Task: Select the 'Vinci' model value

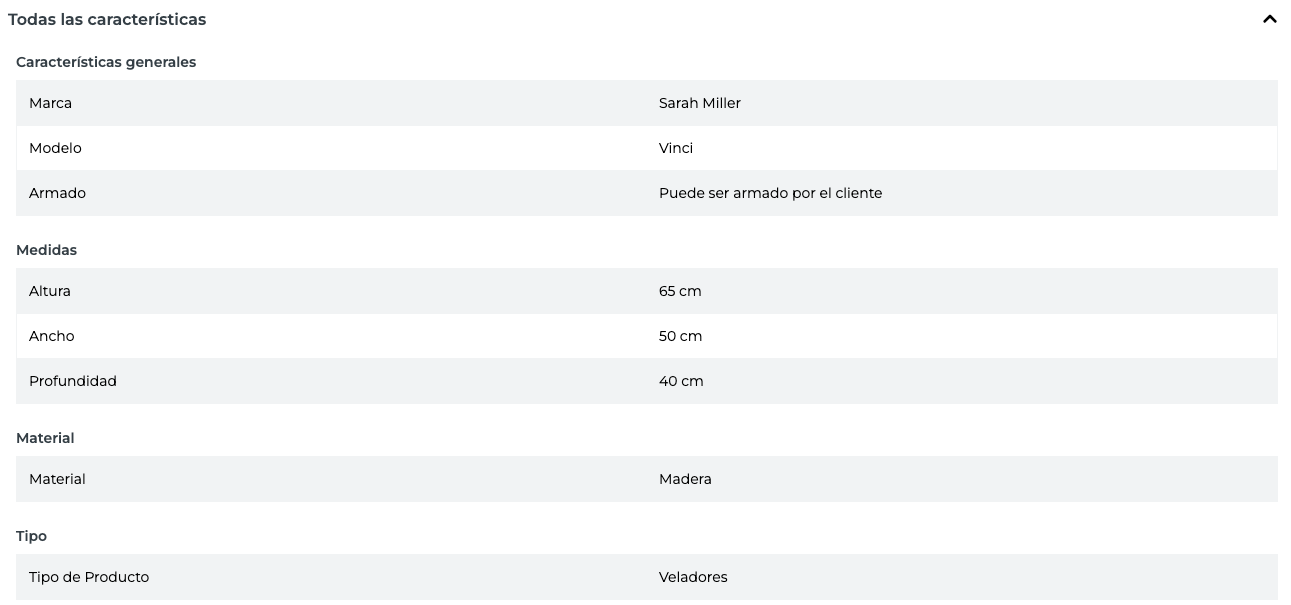Action: coord(675,148)
